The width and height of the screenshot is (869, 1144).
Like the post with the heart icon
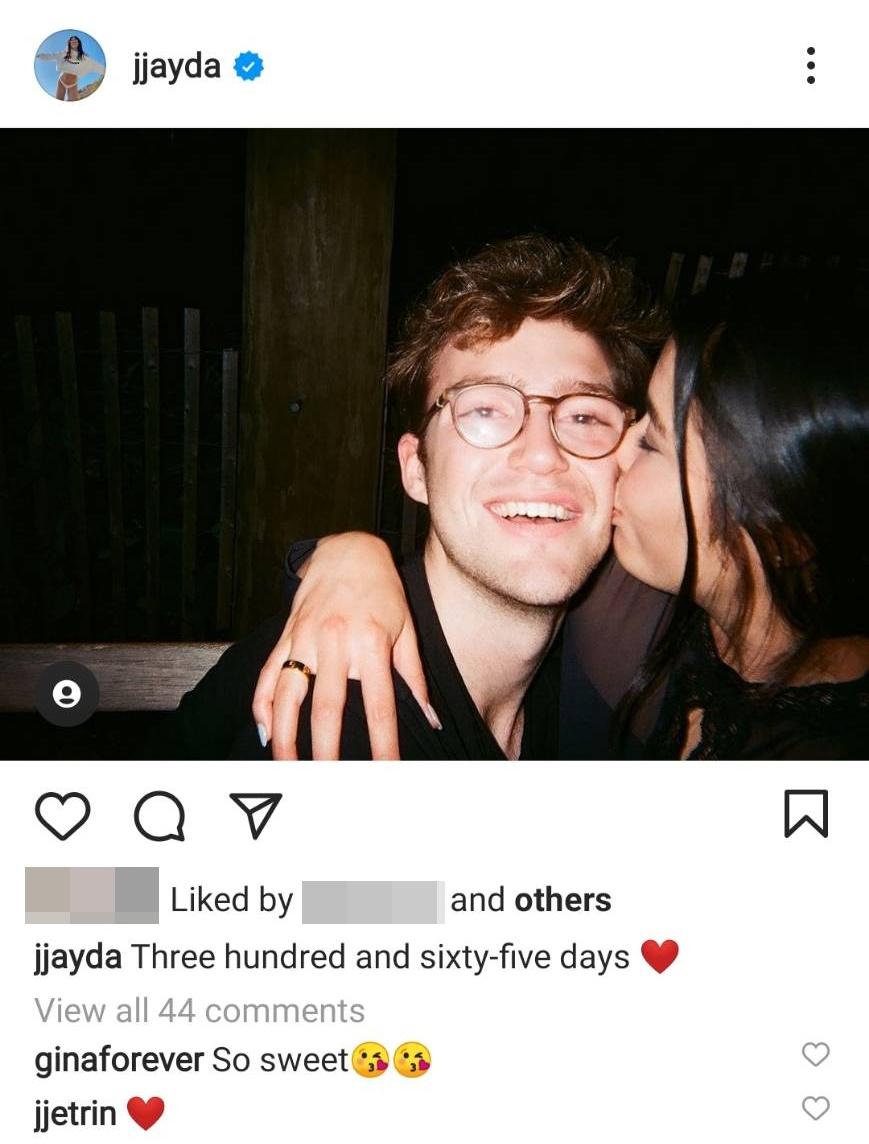(63, 815)
